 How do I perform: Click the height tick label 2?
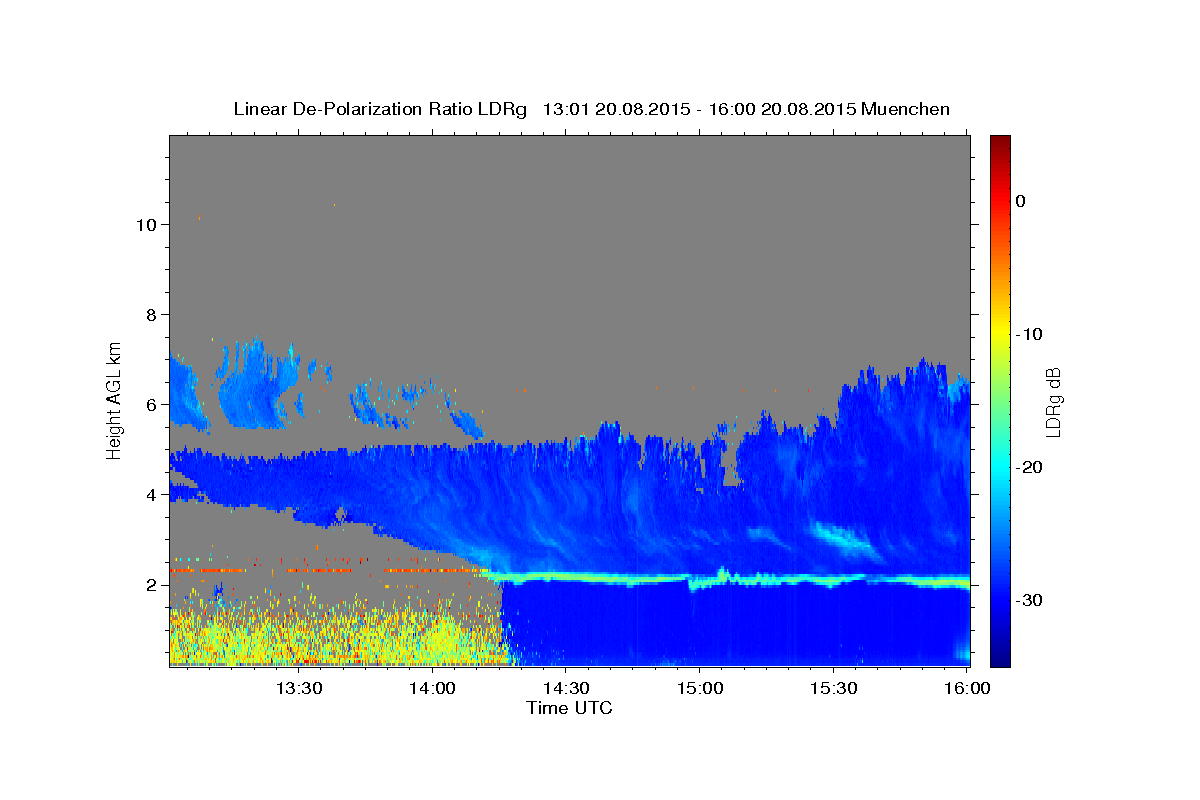(x=150, y=584)
